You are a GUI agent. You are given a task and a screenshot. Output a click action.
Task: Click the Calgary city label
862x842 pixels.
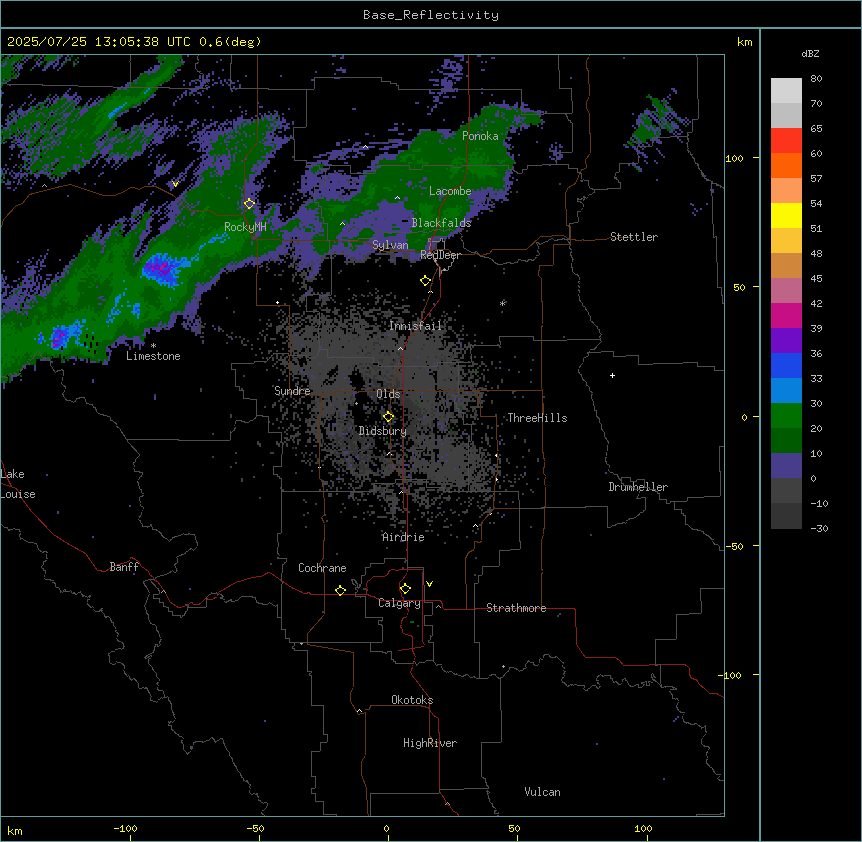pyautogui.click(x=399, y=603)
